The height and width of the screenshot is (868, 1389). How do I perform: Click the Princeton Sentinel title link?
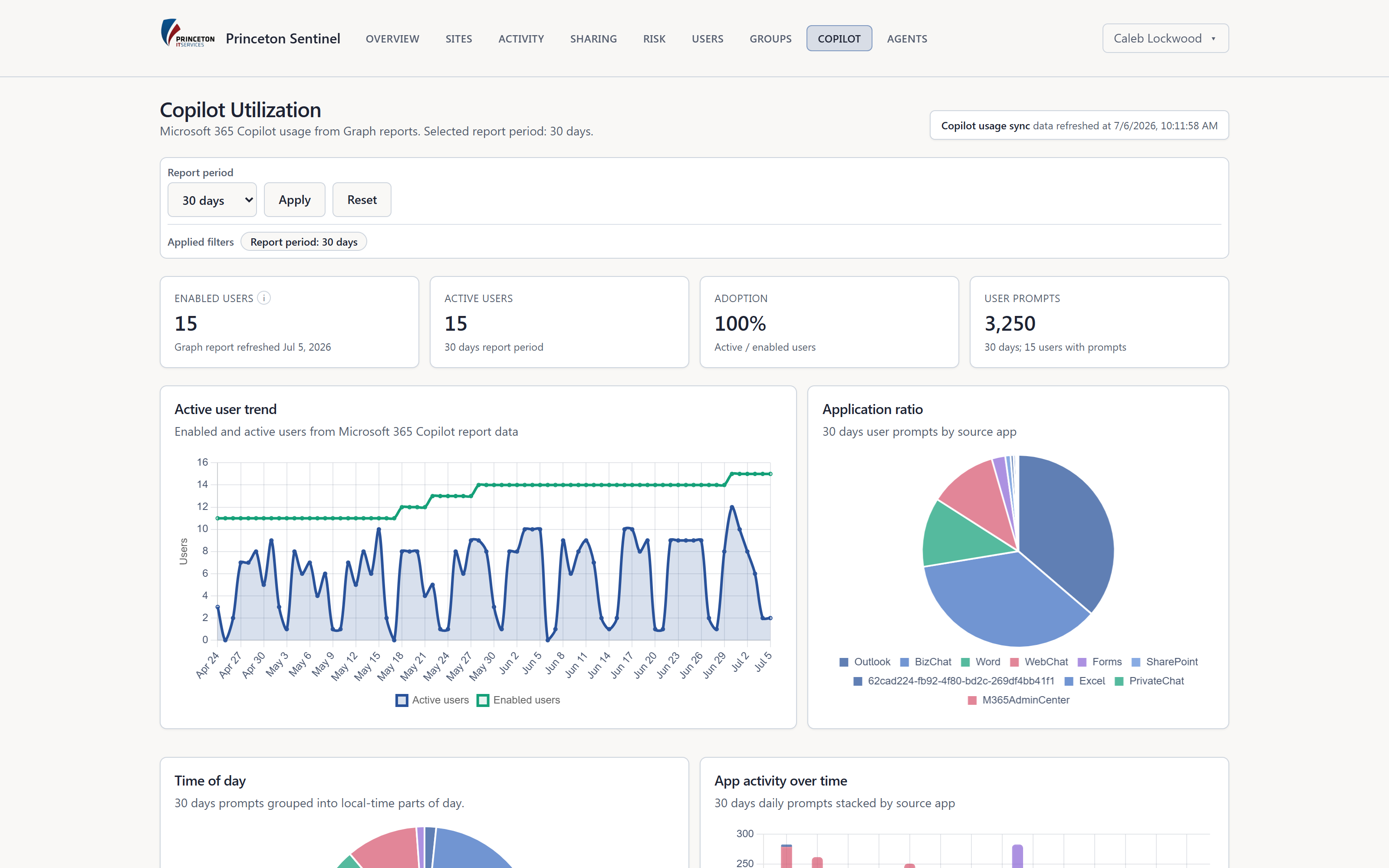point(283,39)
